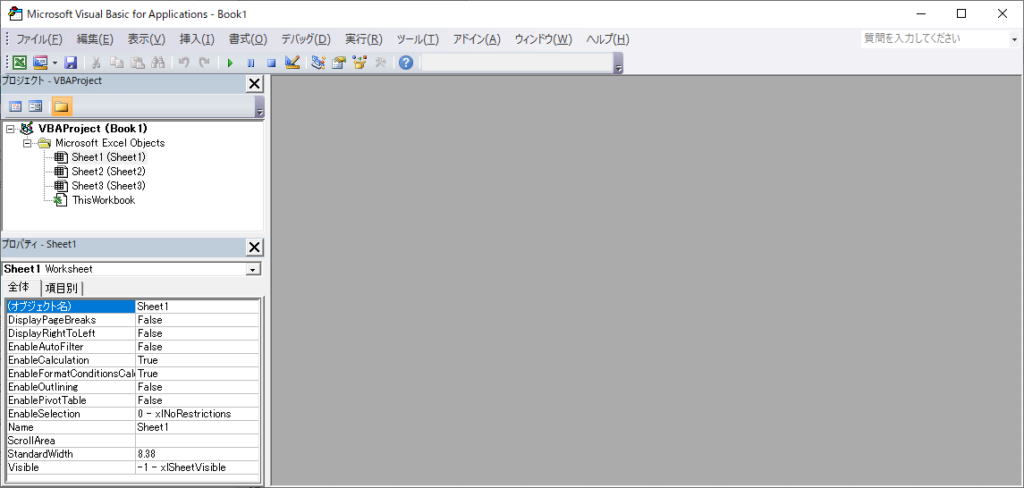Close the プロパティ - Sheet1 panel
The height and width of the screenshot is (488, 1024).
pyautogui.click(x=254, y=247)
